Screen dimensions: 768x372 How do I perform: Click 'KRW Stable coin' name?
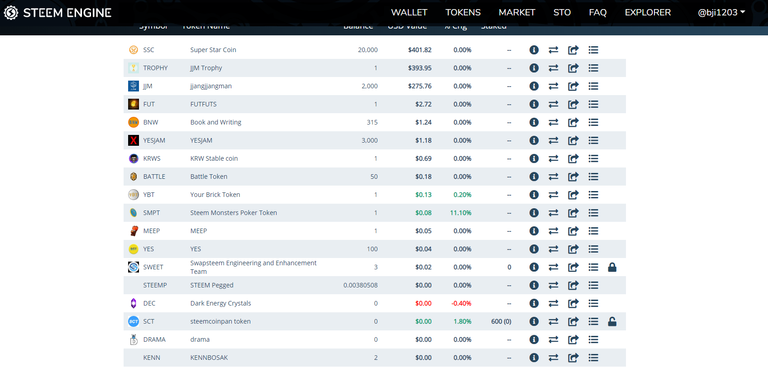[x=214, y=159]
